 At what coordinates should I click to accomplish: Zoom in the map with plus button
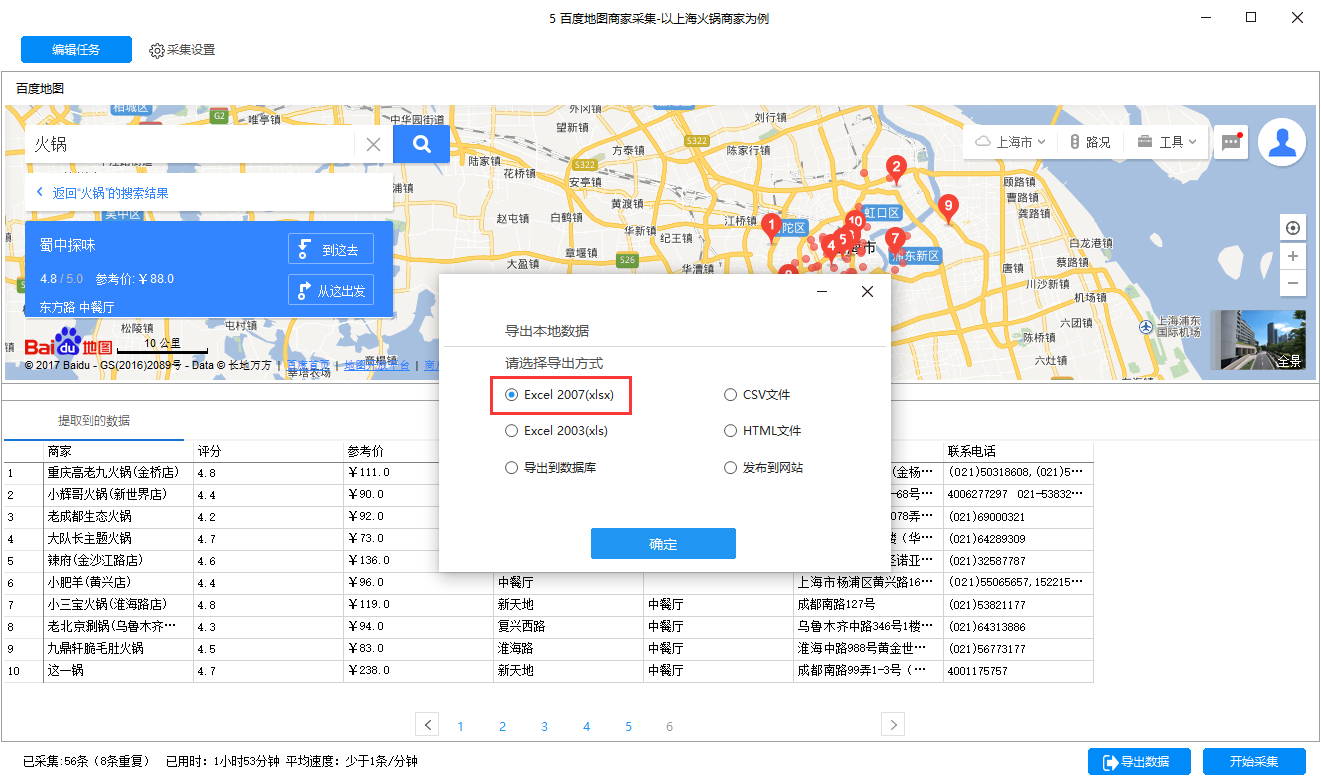tap(1294, 256)
